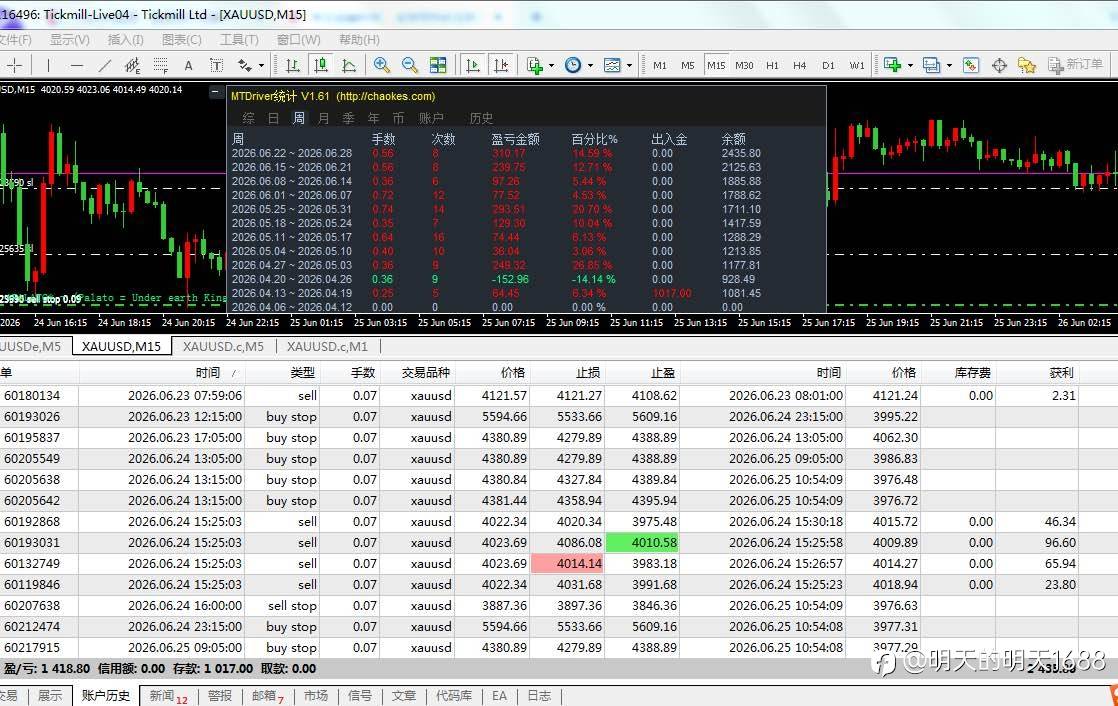
Task: Open the 插入(I) menu
Action: click(x=125, y=40)
